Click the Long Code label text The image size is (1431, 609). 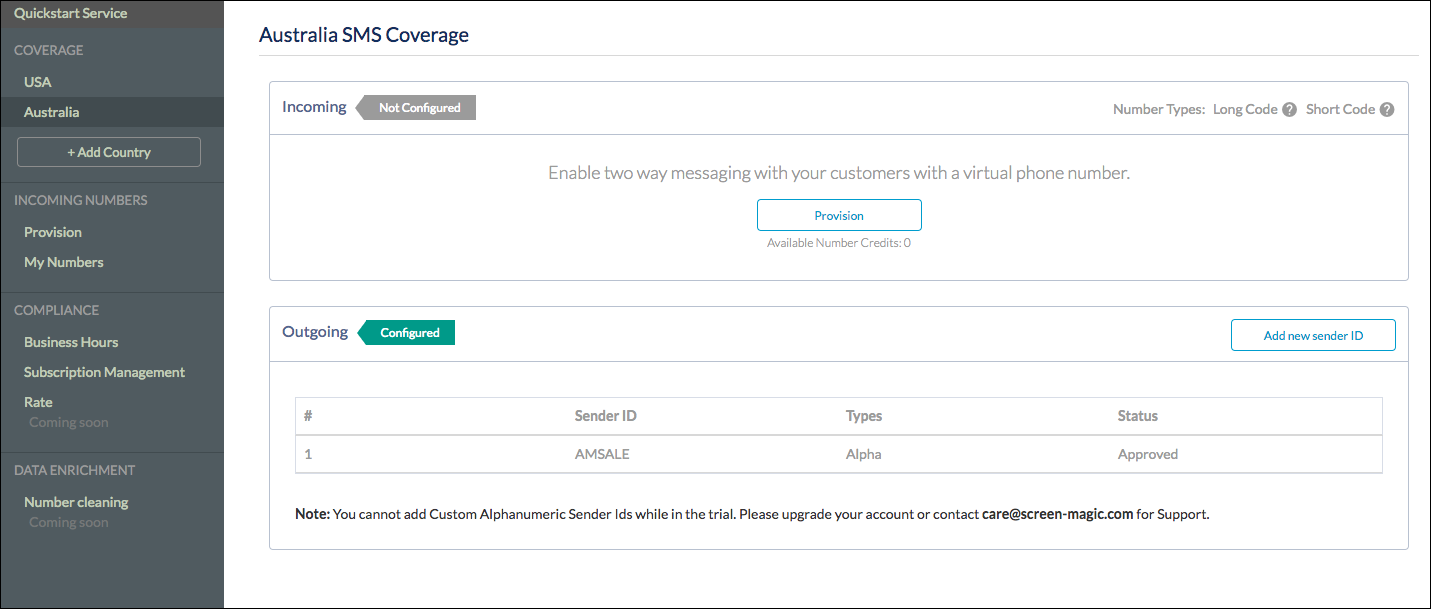(1245, 110)
